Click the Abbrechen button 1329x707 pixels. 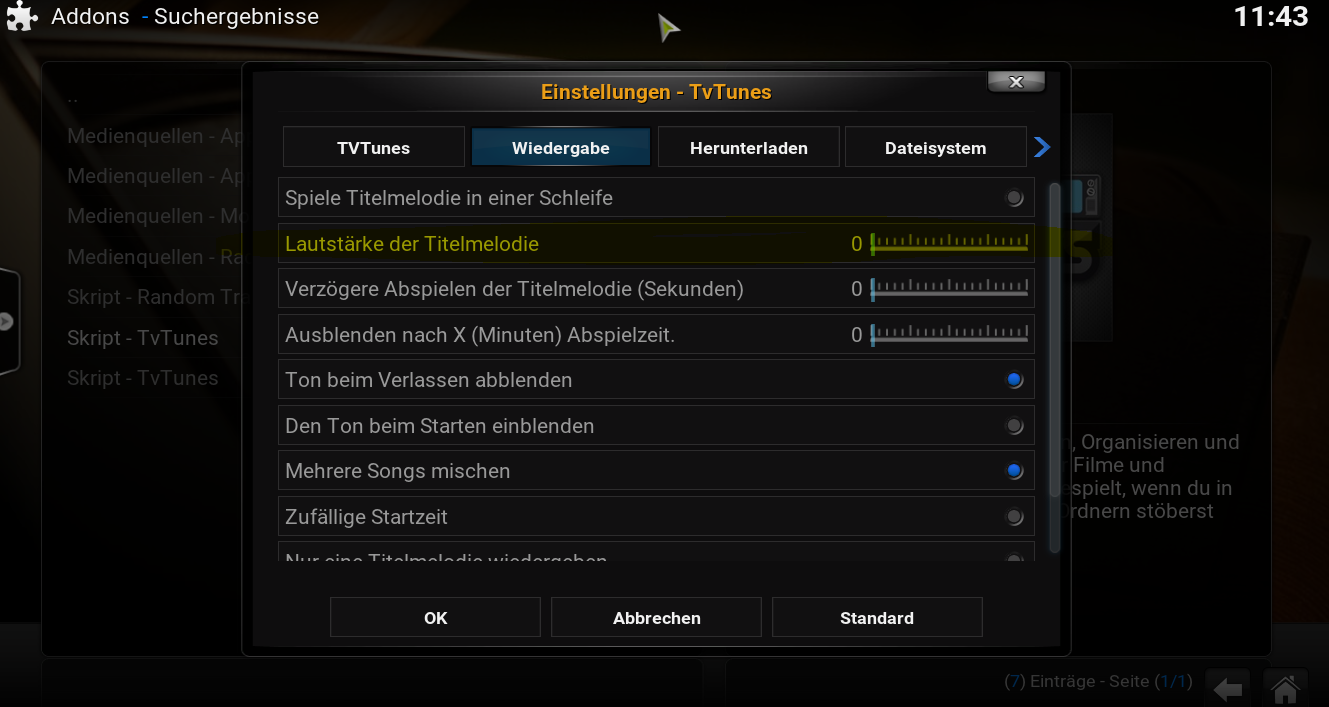656,618
